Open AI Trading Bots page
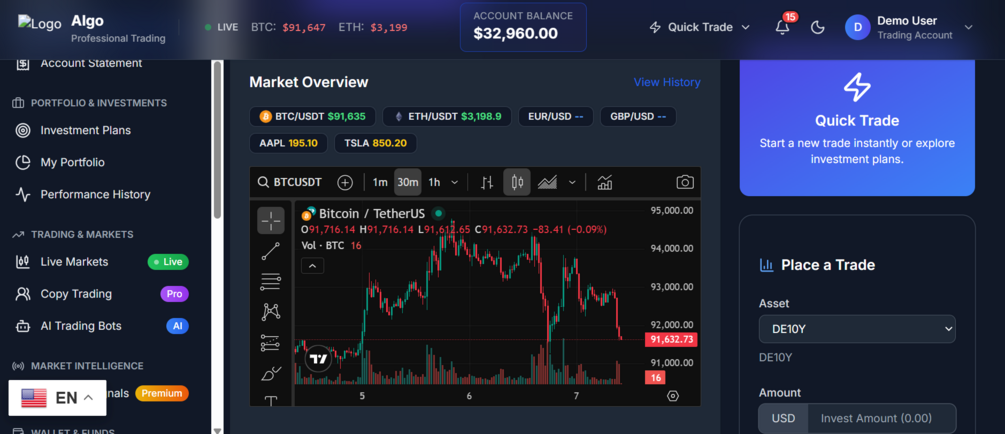This screenshot has height=434, width=1005. click(x=81, y=326)
